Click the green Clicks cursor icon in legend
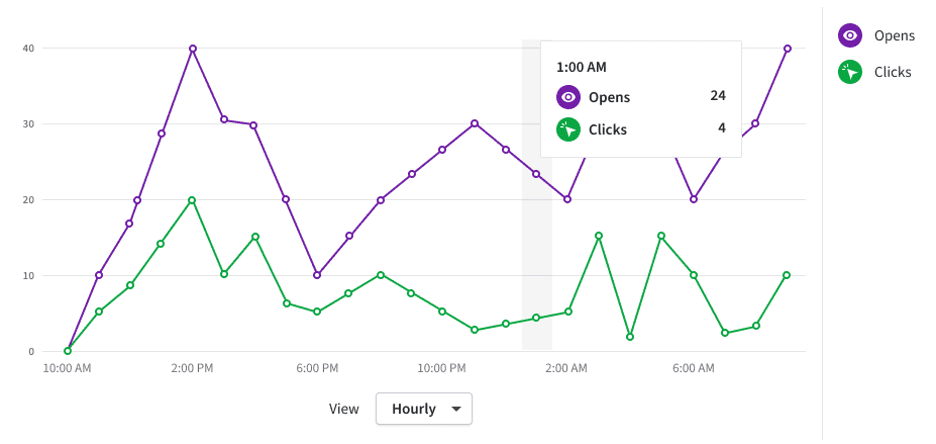This screenshot has width=936, height=444. [x=849, y=72]
